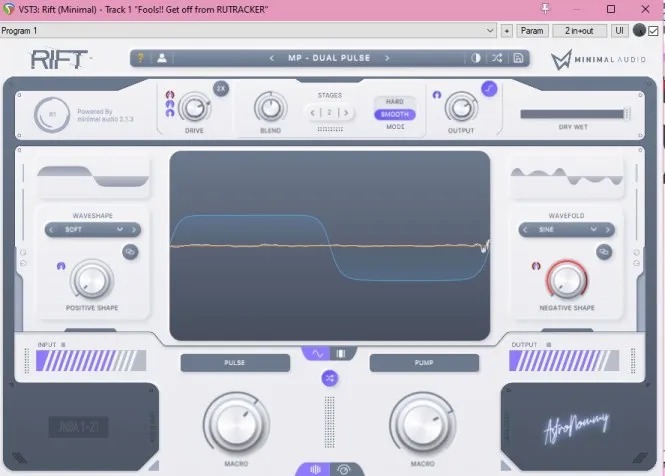Switch to the sine wave tab above macros
Image resolution: width=665 pixels, height=476 pixels.
(x=318, y=353)
